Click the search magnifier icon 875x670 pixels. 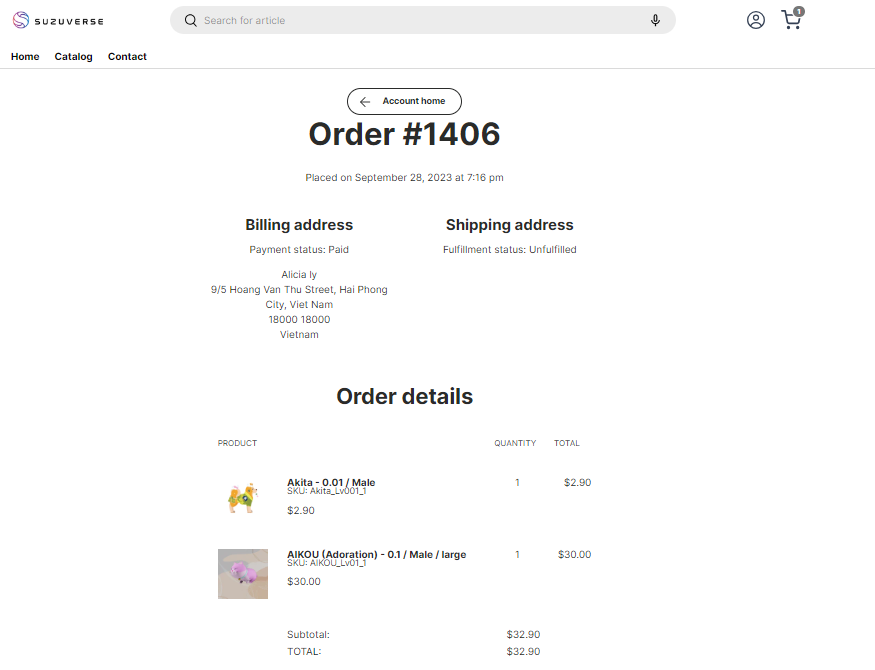pos(190,20)
